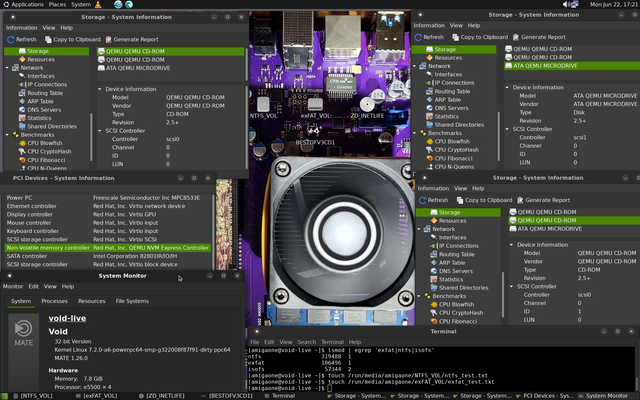The image size is (640, 400).
Task: Open View menu in top-left Storage window
Action: coord(49,28)
